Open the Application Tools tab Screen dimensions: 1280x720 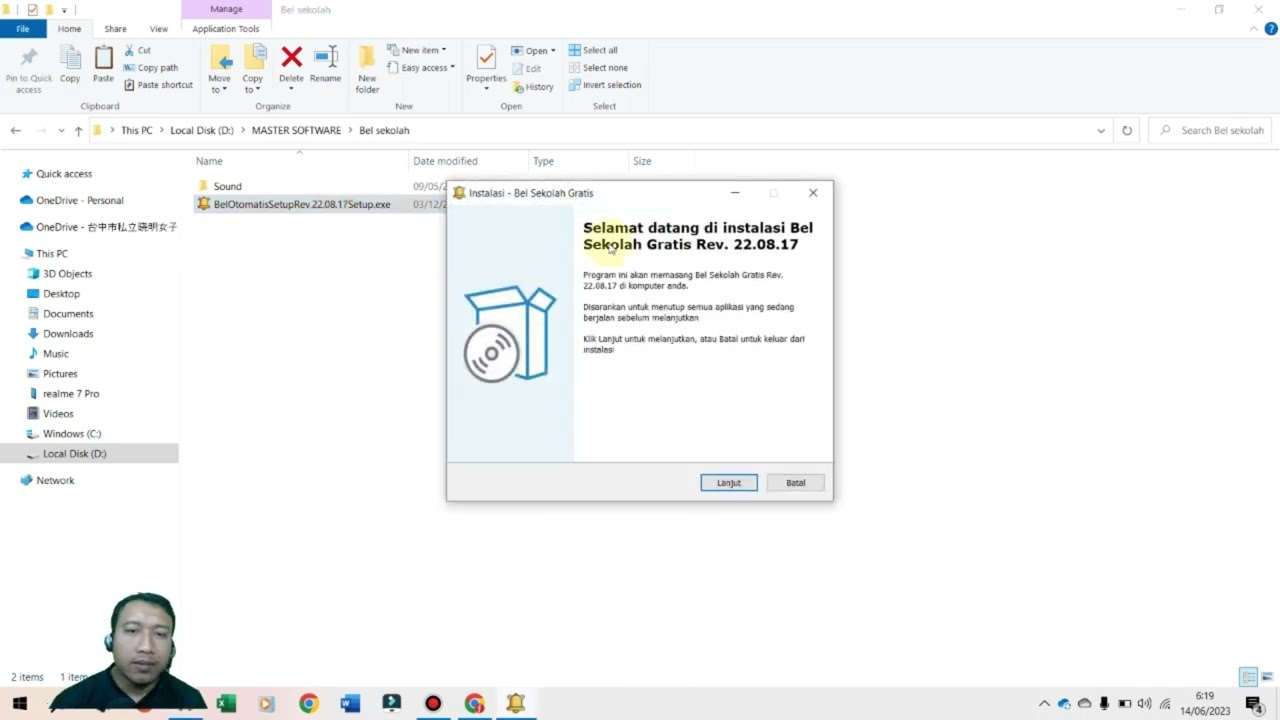[x=226, y=29]
